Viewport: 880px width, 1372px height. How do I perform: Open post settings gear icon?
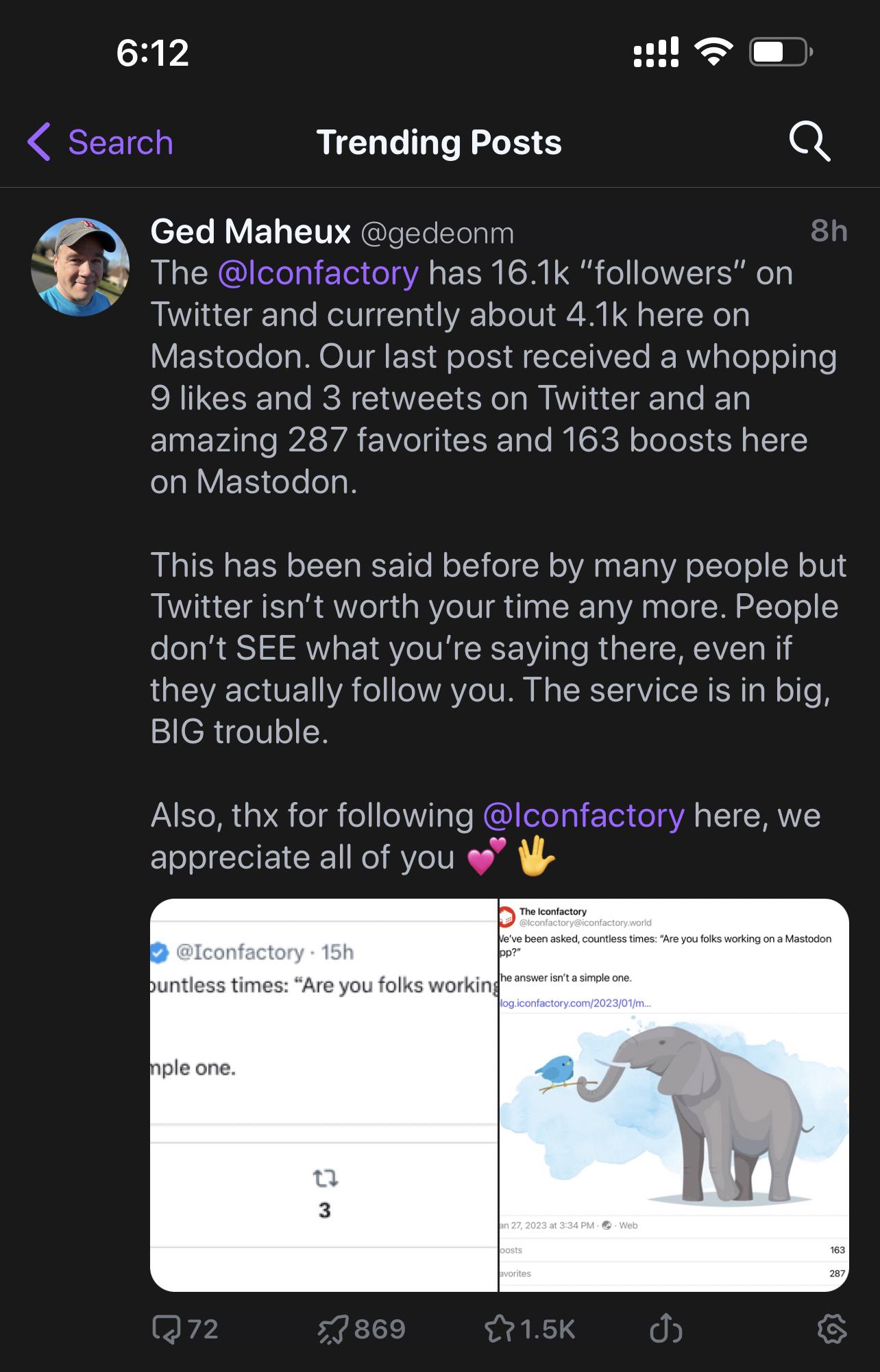point(832,1330)
